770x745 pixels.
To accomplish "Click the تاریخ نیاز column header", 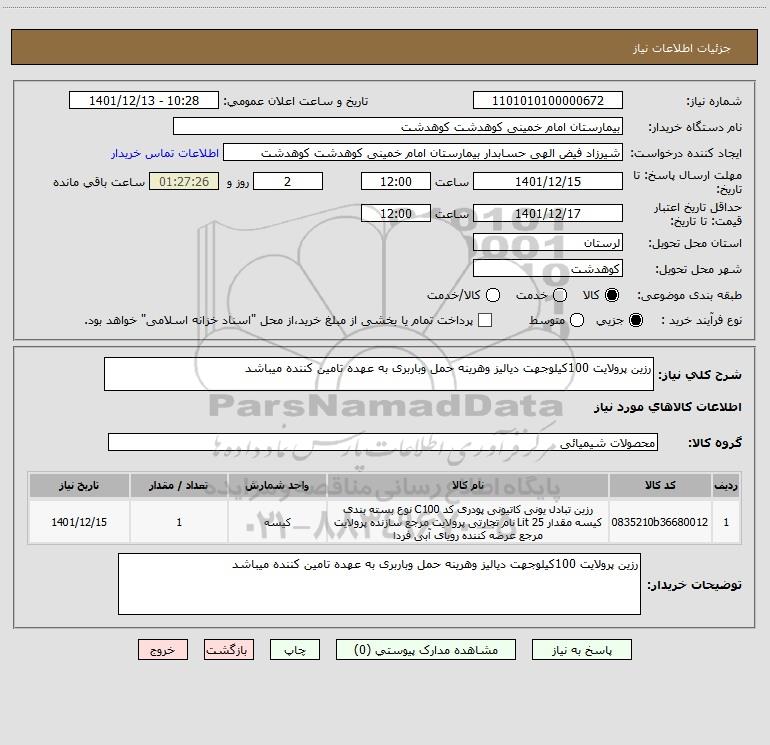I will (x=79, y=485).
